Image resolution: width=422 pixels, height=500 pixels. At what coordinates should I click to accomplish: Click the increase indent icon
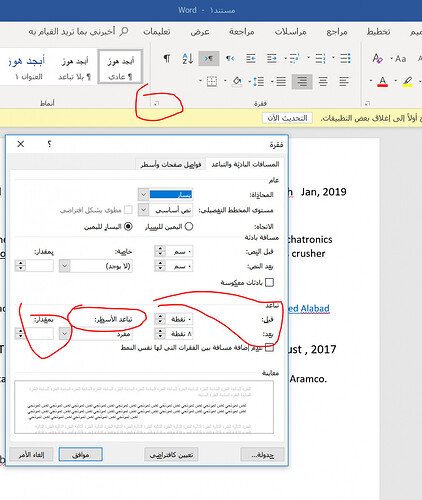251,59
